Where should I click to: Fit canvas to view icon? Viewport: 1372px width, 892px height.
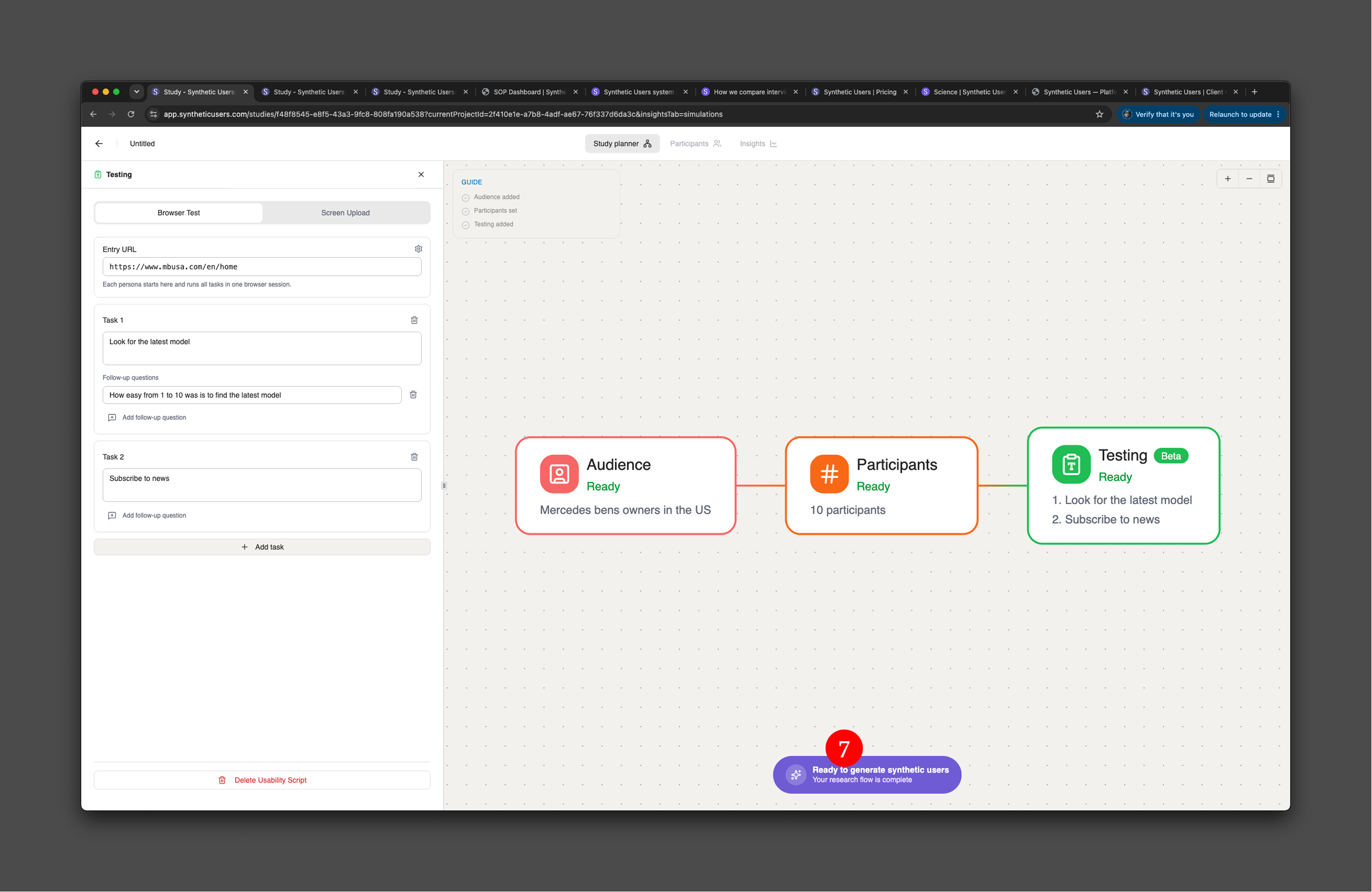coord(1270,179)
